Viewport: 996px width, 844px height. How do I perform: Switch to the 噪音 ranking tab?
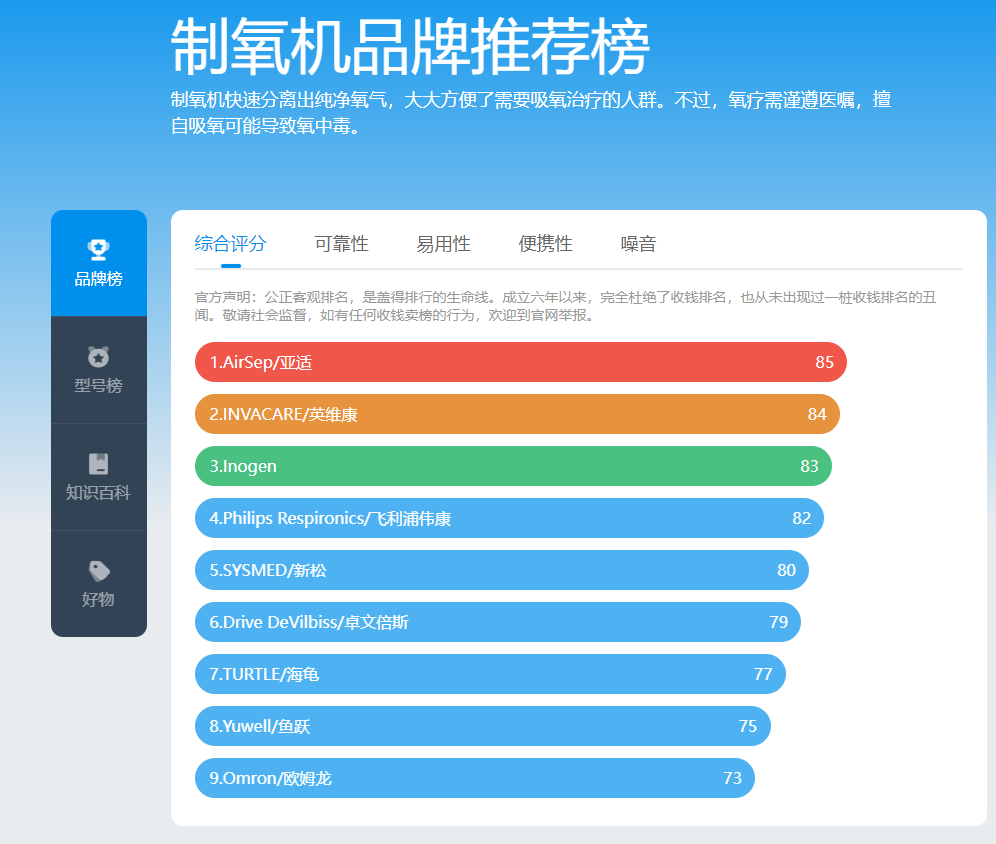click(638, 243)
